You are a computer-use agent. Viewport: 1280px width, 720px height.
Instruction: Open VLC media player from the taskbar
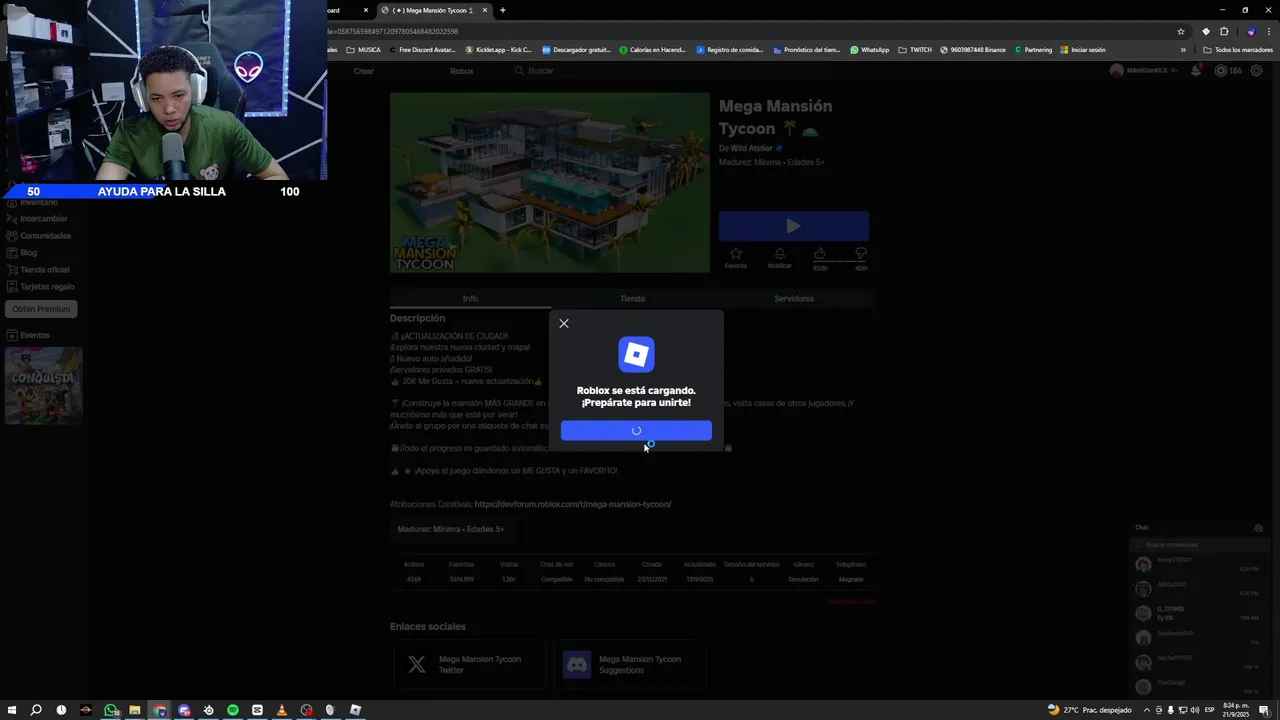(x=281, y=710)
